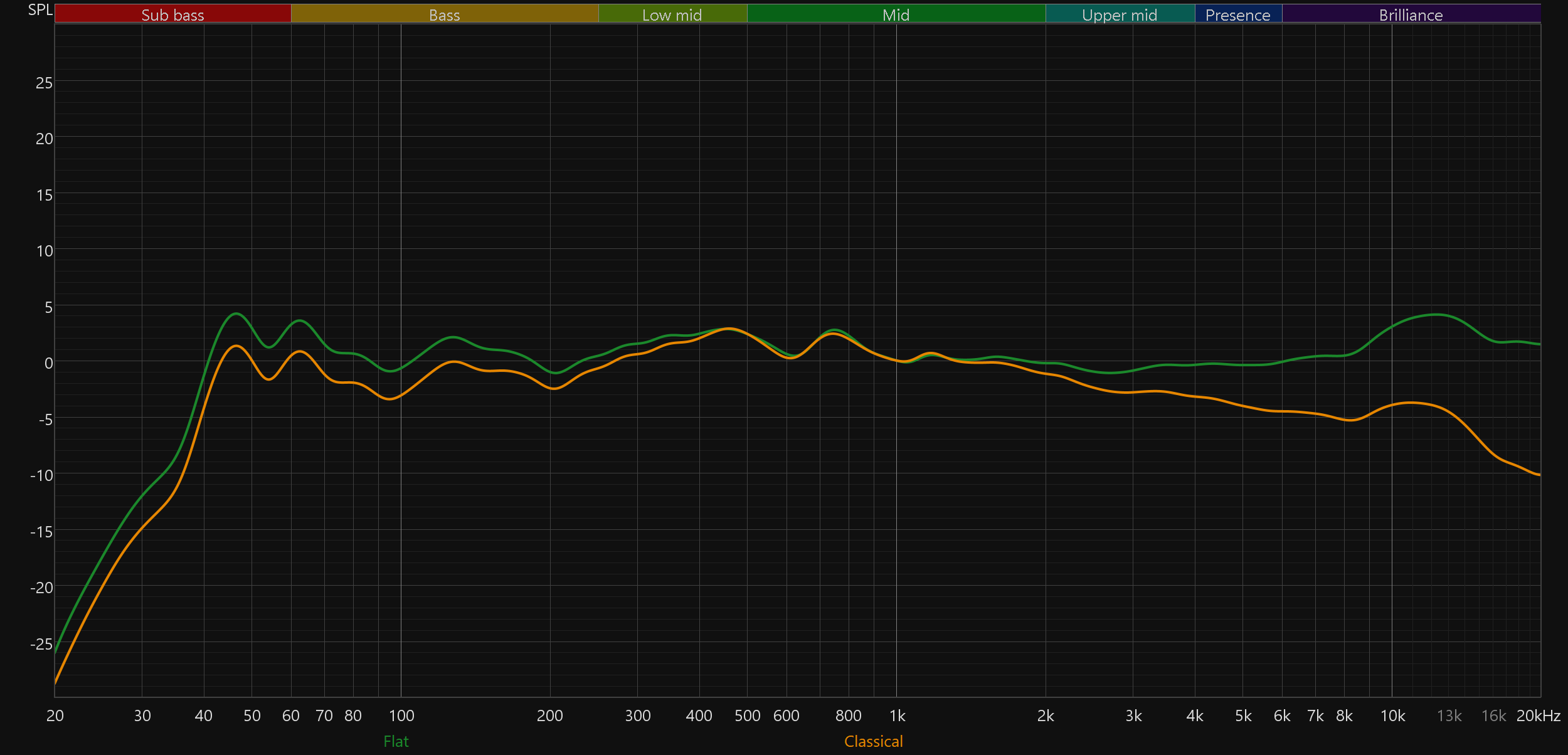Click the 1k frequency axis label
Image resolution: width=1568 pixels, height=755 pixels.
897,715
